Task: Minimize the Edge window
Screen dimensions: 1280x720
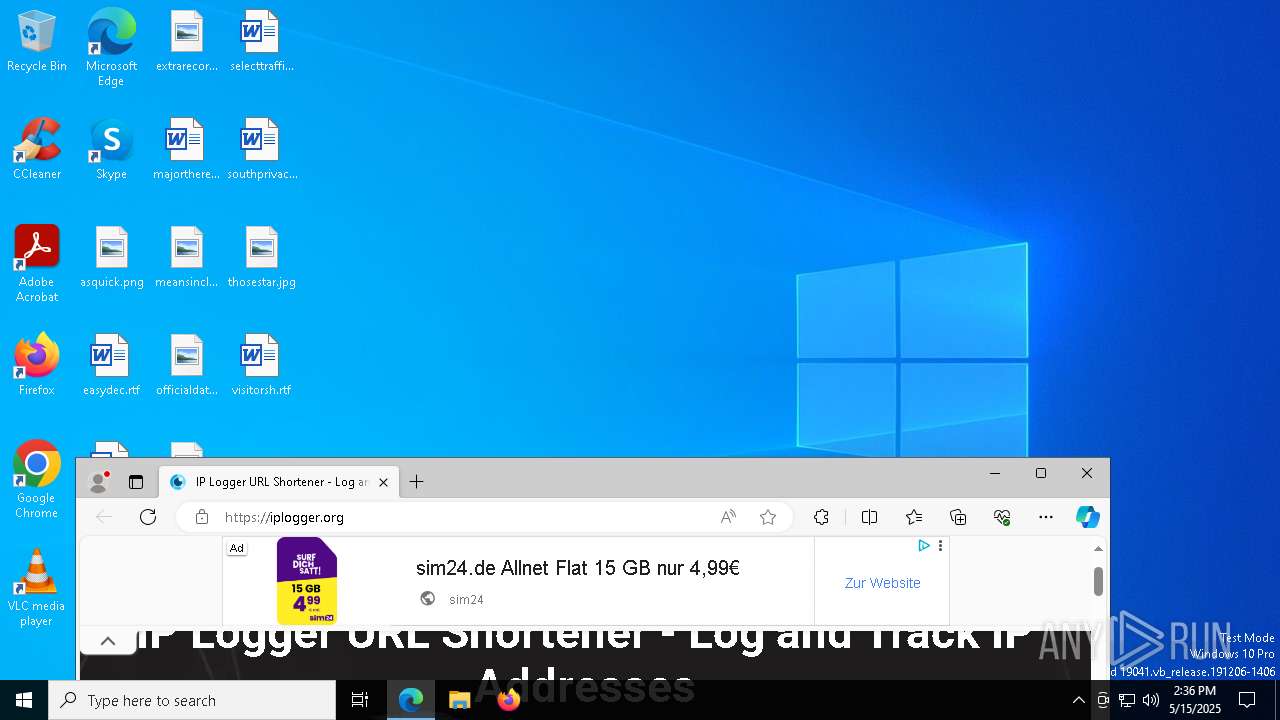Action: 995,473
